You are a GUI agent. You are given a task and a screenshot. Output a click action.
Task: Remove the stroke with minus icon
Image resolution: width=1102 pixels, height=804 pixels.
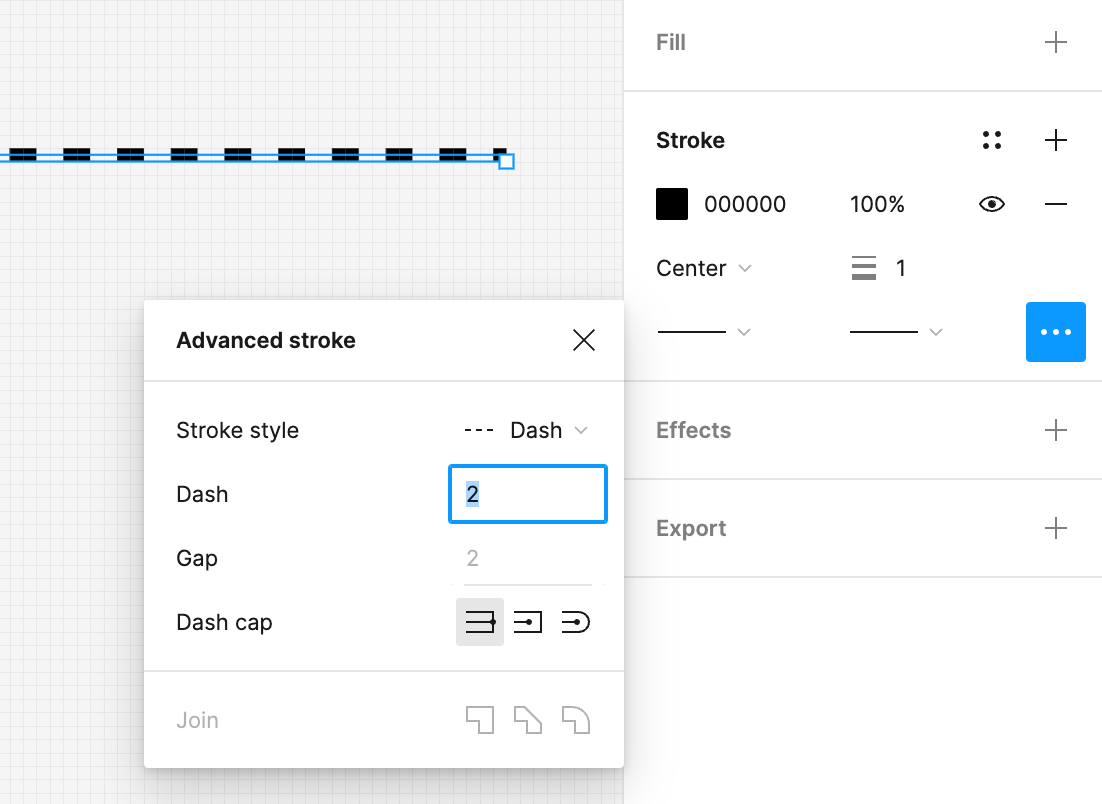pos(1055,204)
